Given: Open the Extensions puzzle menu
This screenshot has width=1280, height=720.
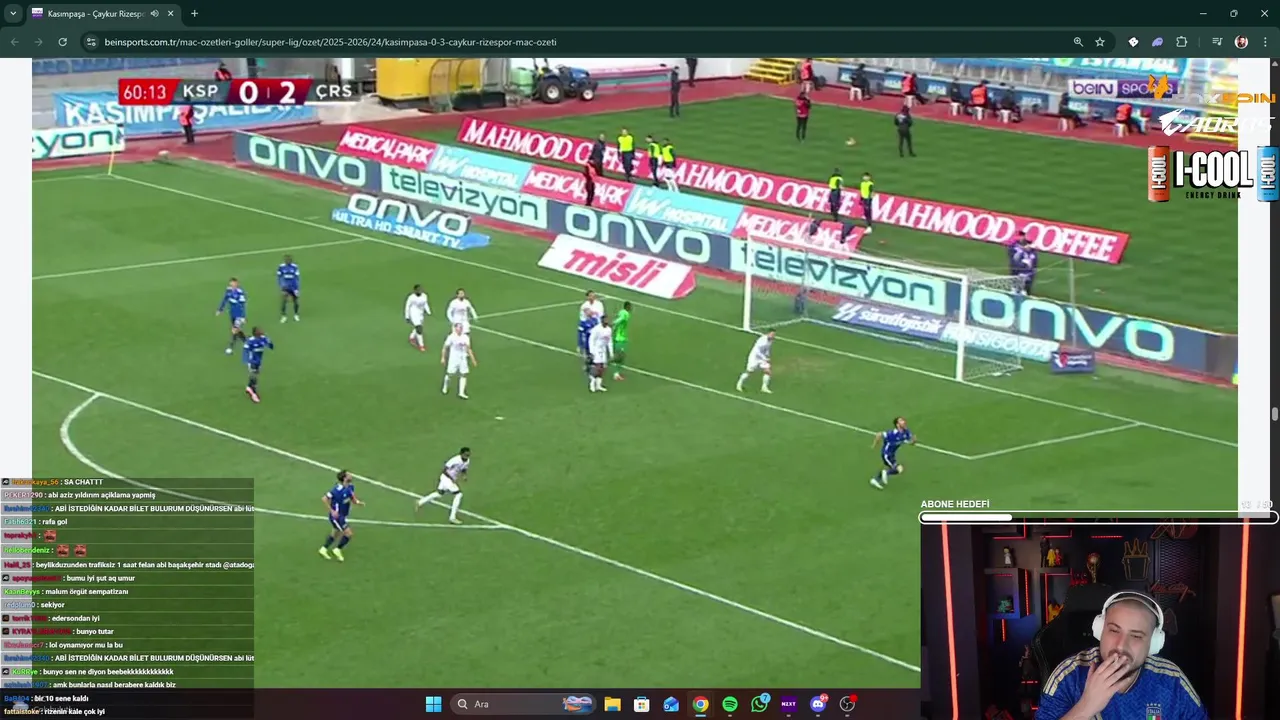Looking at the screenshot, I should click(x=1182, y=42).
